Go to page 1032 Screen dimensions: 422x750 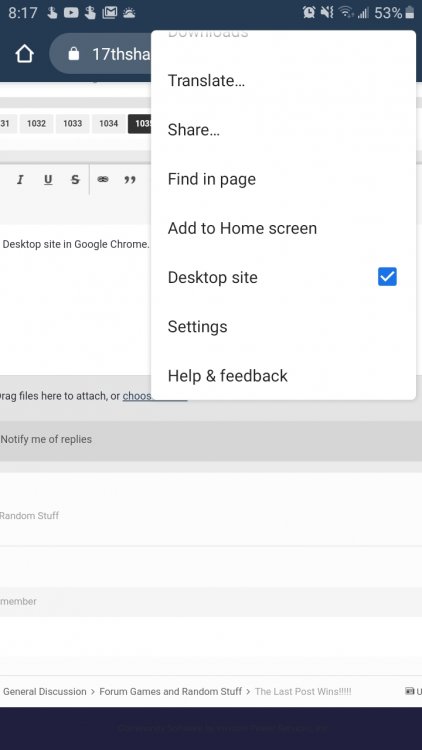(36, 123)
